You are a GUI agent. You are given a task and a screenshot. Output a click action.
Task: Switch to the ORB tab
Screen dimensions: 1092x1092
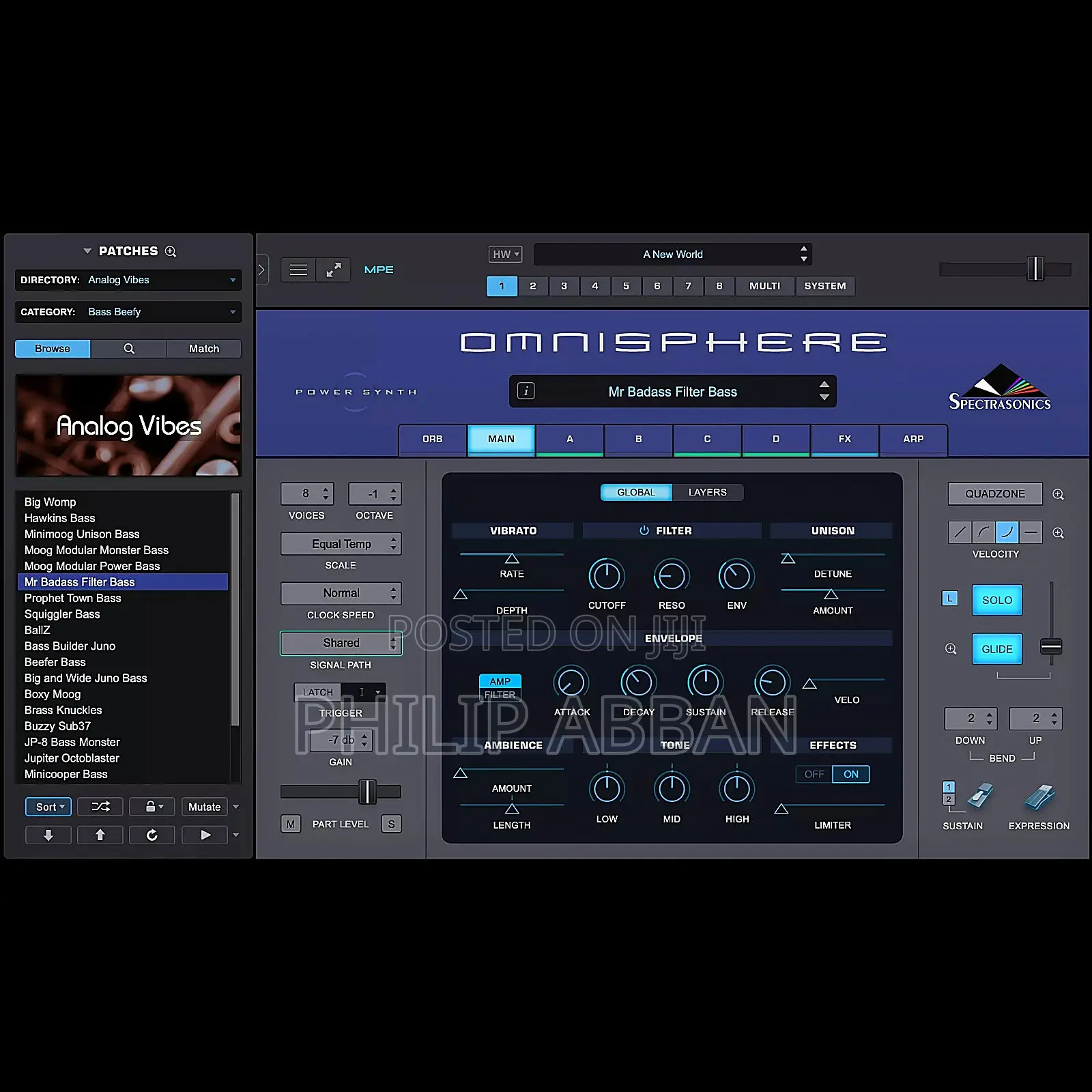click(x=433, y=439)
